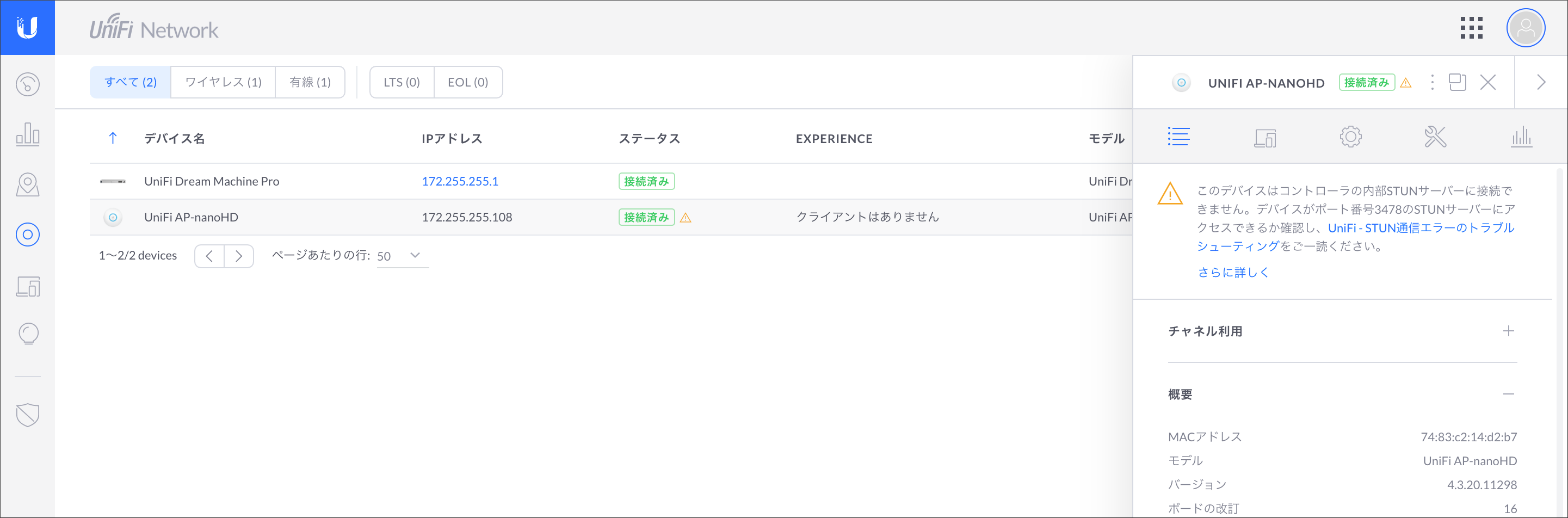This screenshot has height=518, width=1568.
Task: Click クライアントはありません experience text
Action: 867,217
